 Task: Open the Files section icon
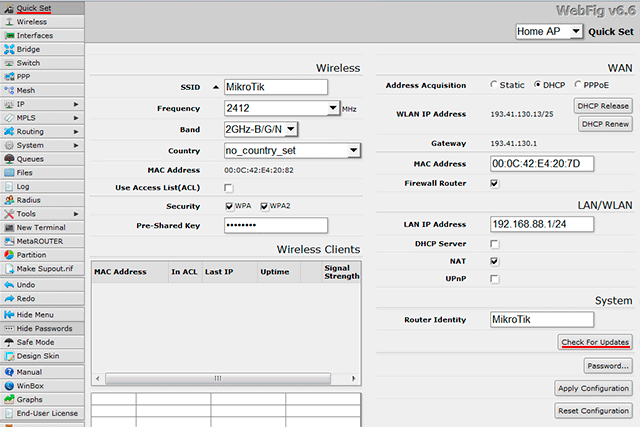(9, 172)
